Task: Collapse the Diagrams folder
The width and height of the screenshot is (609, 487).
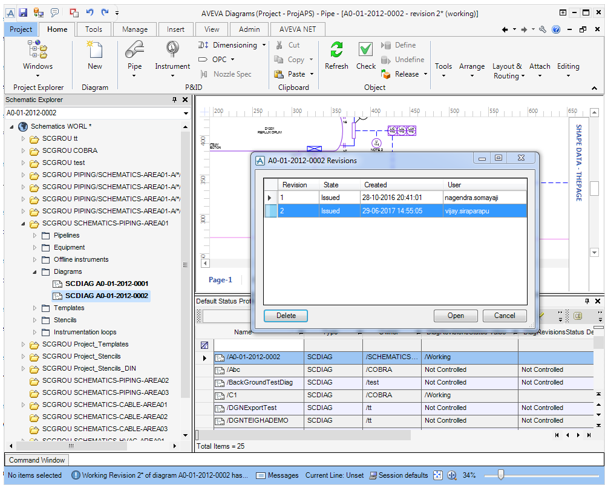Action: click(x=34, y=272)
